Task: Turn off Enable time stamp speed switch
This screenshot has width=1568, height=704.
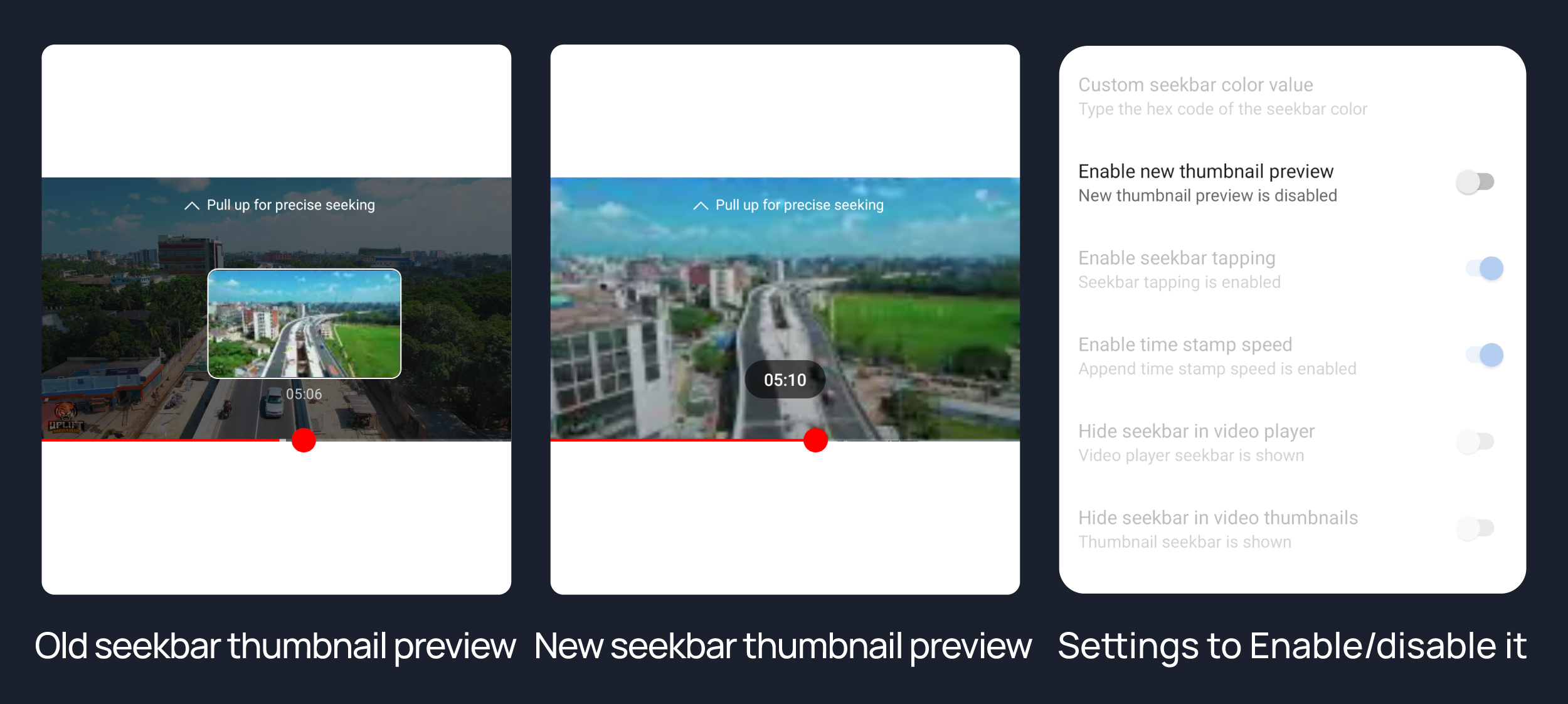Action: point(1485,355)
